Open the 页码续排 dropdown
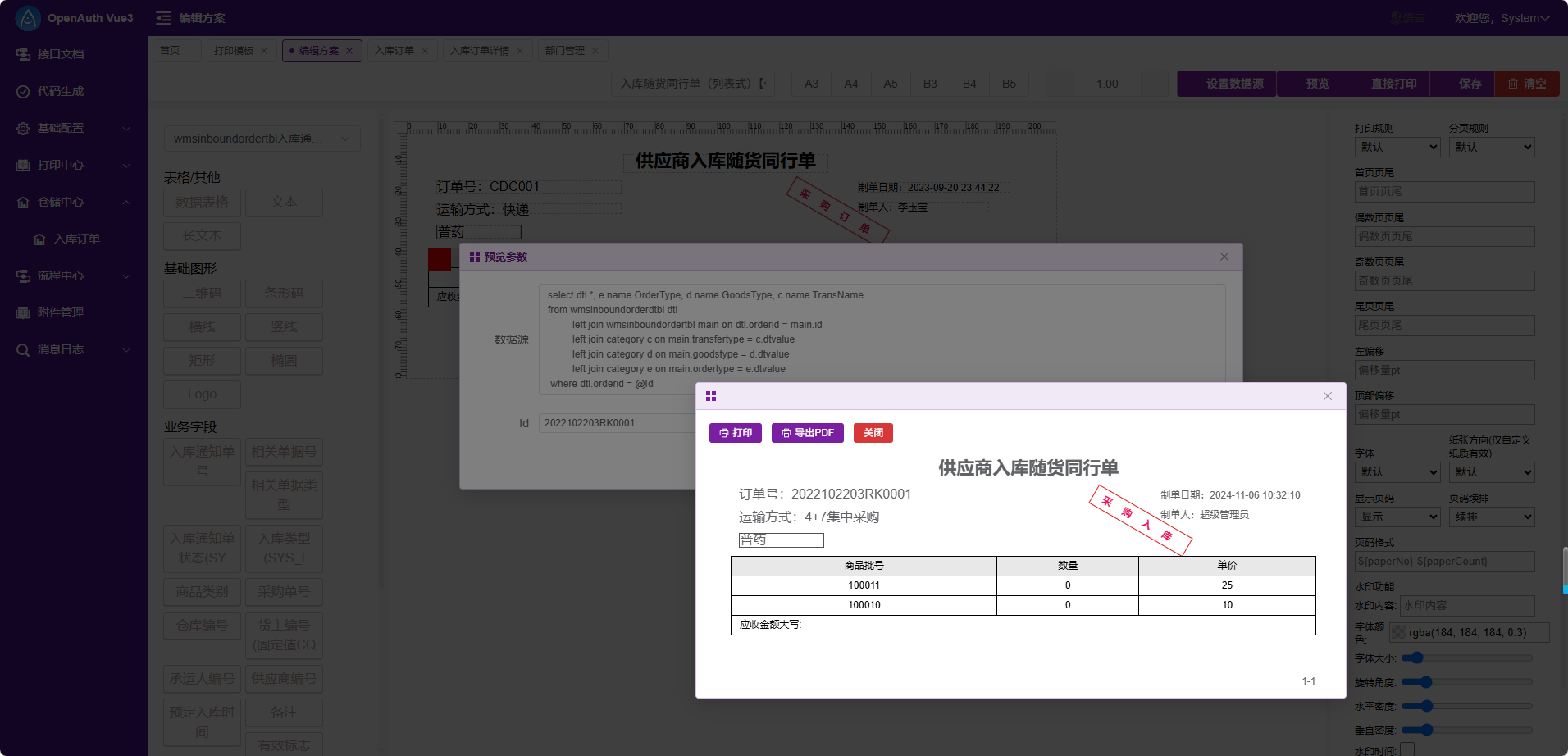 tap(1492, 517)
